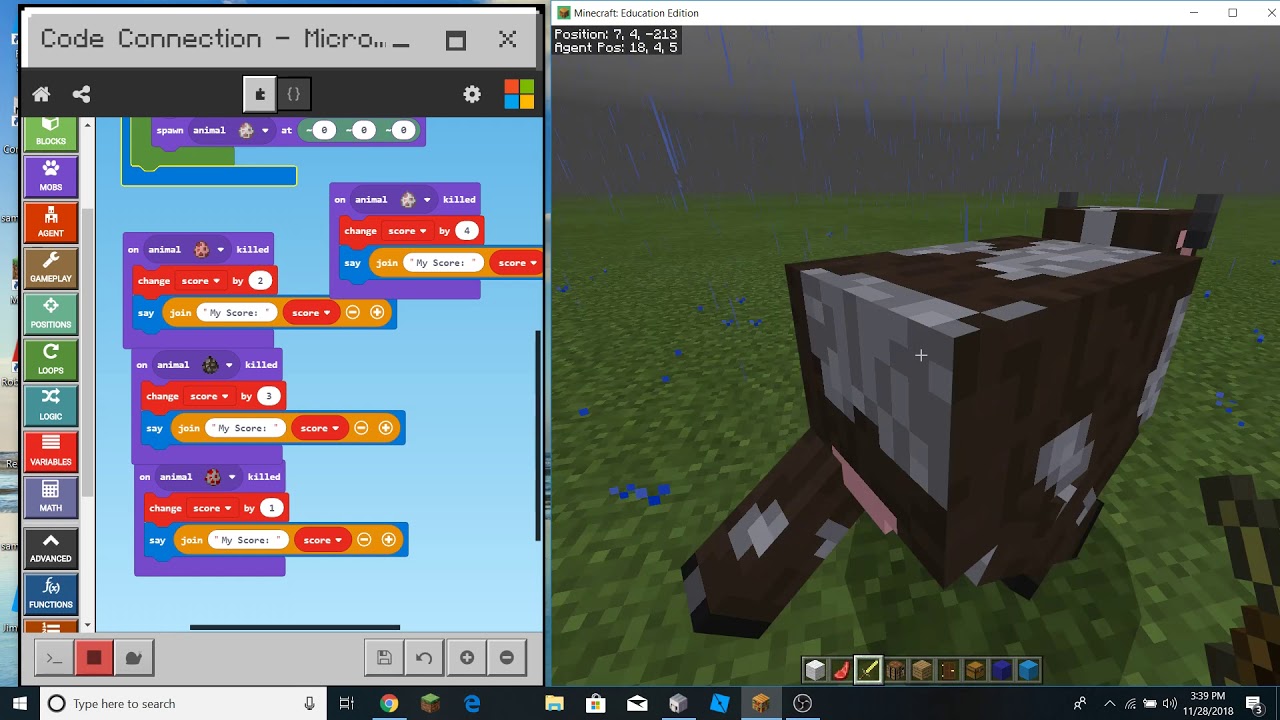The image size is (1280, 720).
Task: Open score variable dropdown in change by 1
Action: tap(212, 508)
